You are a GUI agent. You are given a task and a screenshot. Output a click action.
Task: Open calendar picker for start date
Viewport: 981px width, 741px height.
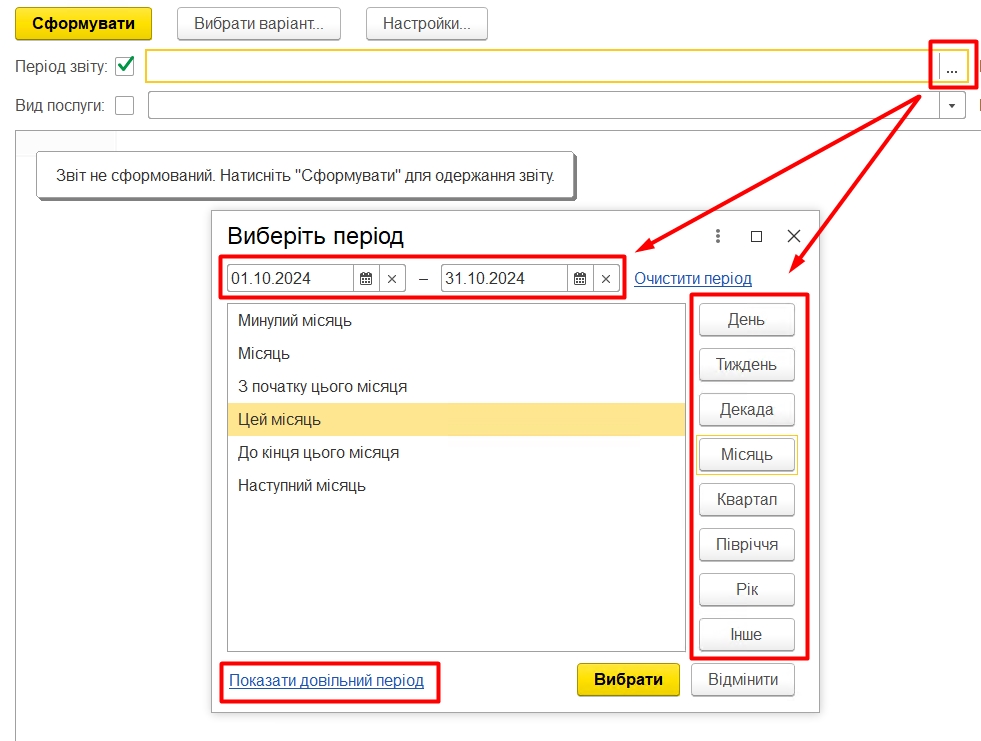(366, 279)
